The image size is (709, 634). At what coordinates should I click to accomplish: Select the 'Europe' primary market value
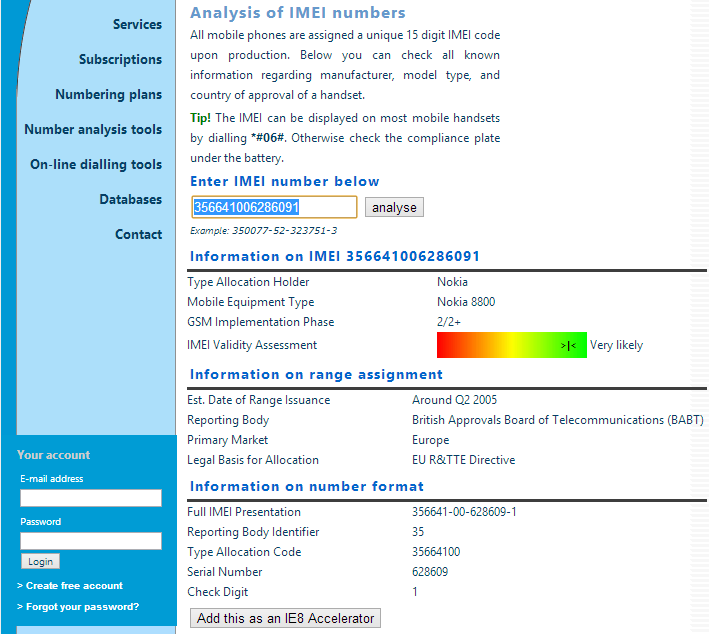click(430, 440)
